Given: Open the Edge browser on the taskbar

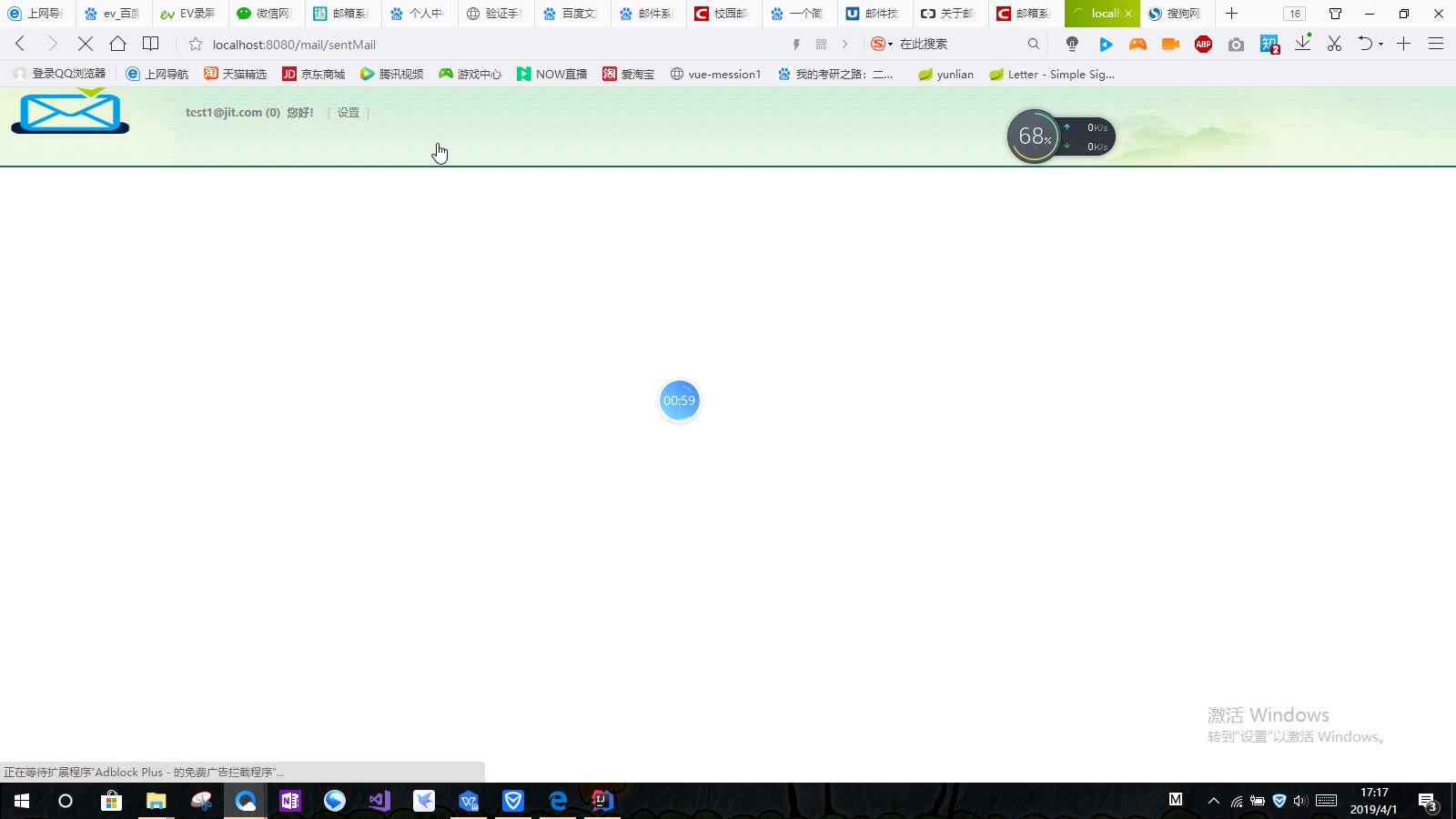Looking at the screenshot, I should click(x=558, y=801).
